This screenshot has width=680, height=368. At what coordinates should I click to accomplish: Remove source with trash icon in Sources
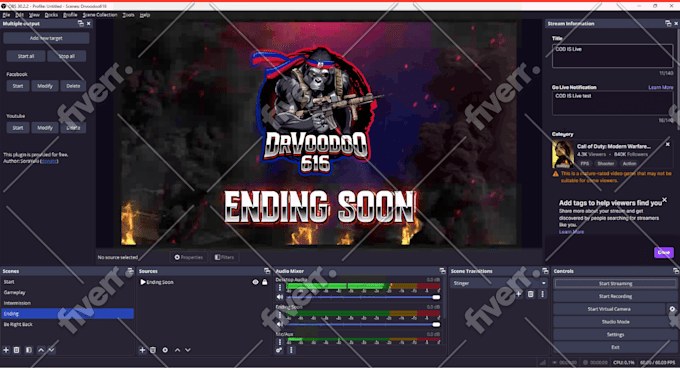pos(153,350)
